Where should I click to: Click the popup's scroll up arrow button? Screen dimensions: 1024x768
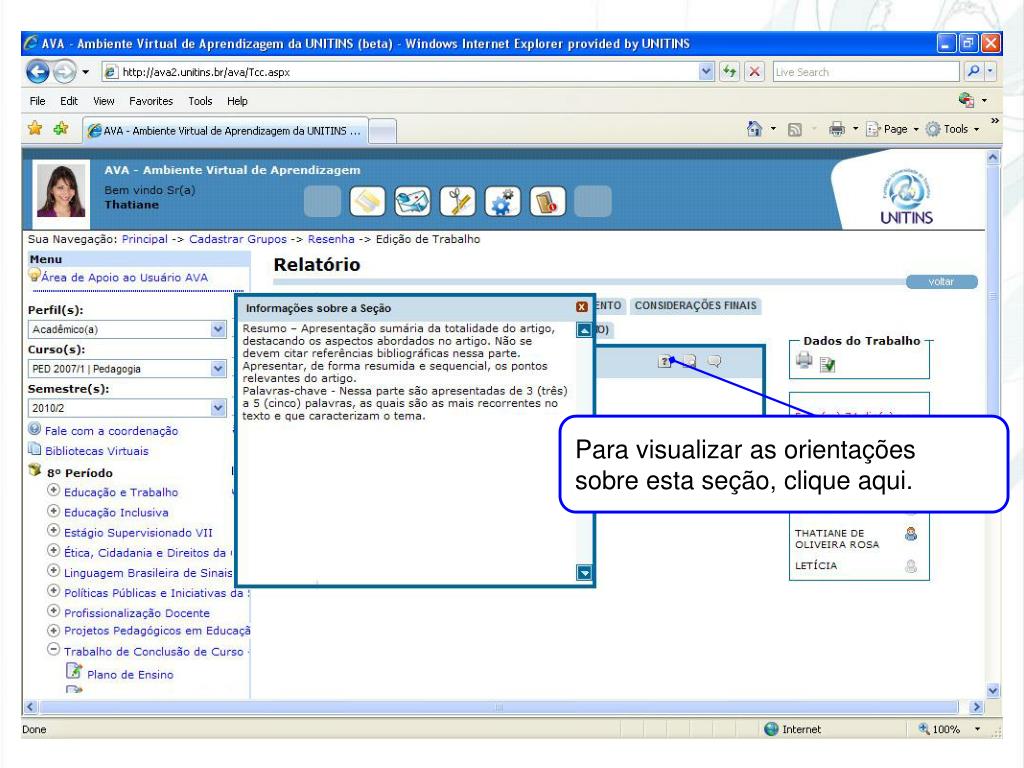click(584, 330)
